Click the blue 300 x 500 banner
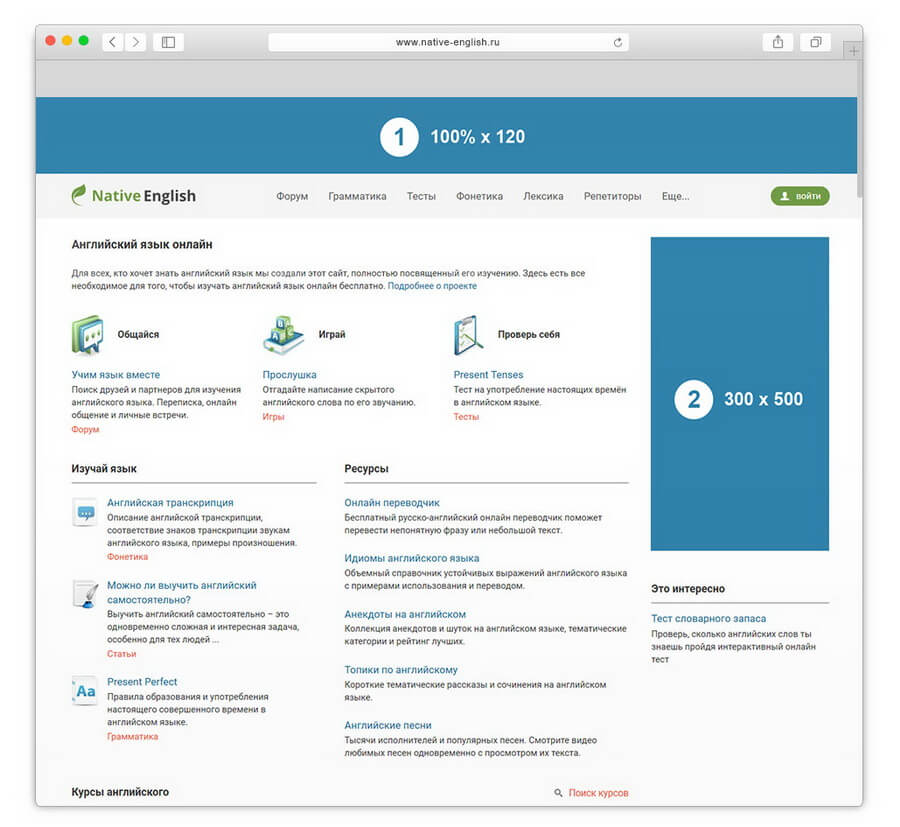900x827 pixels. click(x=739, y=394)
